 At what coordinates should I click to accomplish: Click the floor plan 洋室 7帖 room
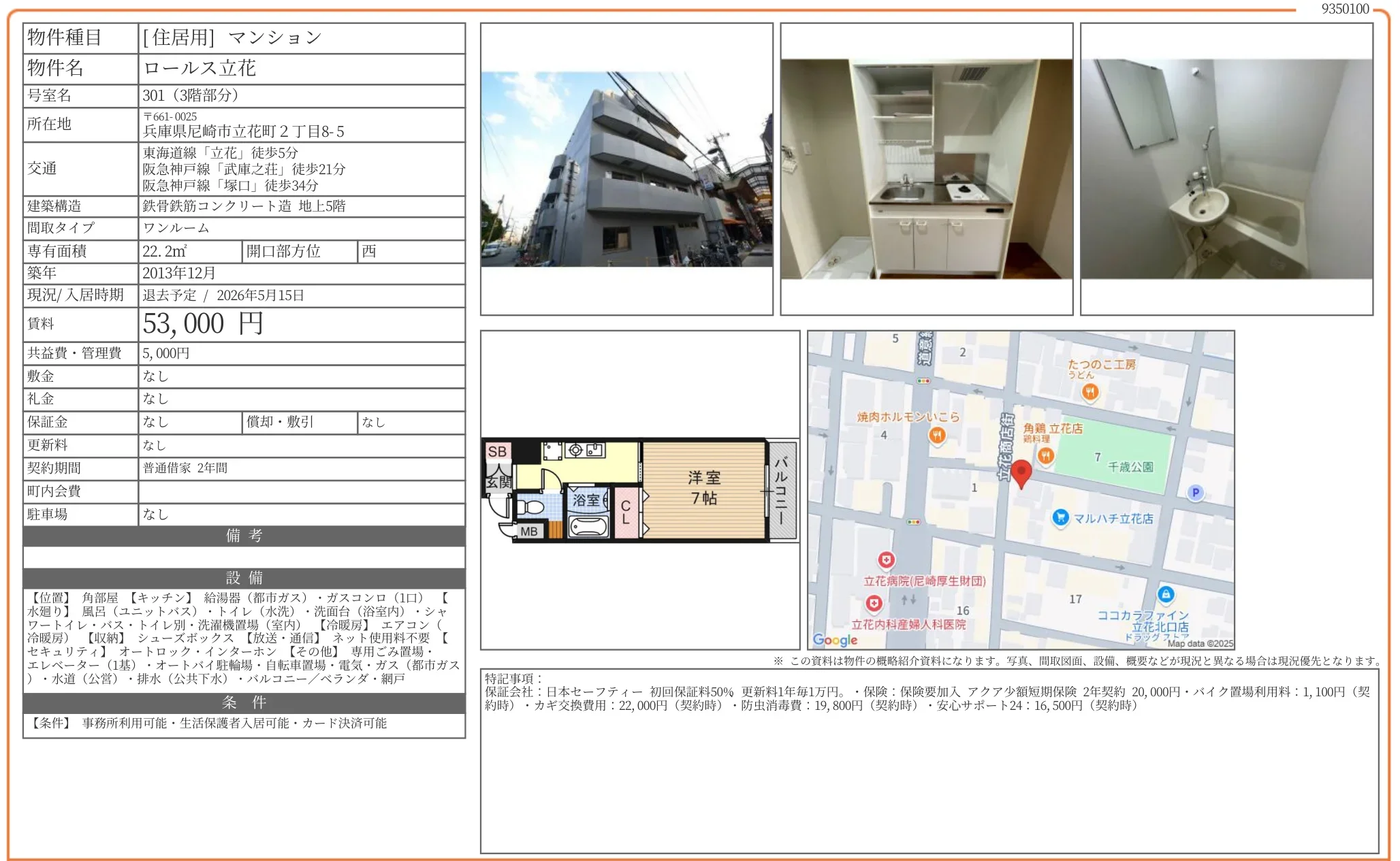703,488
